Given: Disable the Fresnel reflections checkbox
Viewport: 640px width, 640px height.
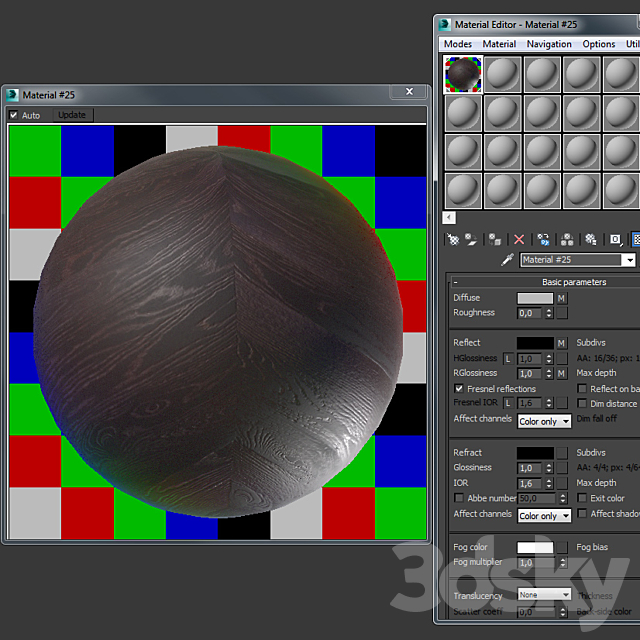Looking at the screenshot, I should pyautogui.click(x=459, y=388).
